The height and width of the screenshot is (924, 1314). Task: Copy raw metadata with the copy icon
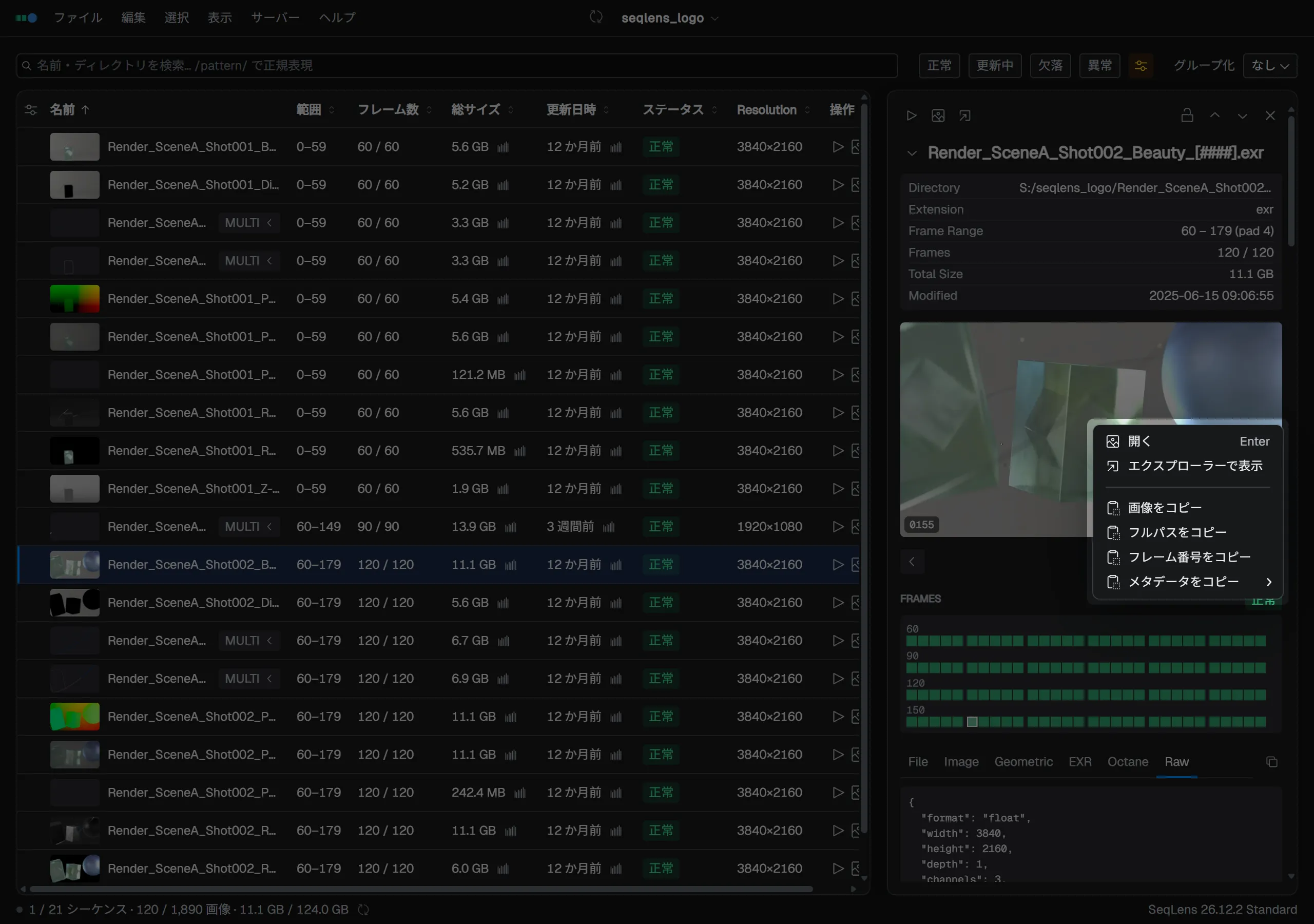pyautogui.click(x=1271, y=761)
